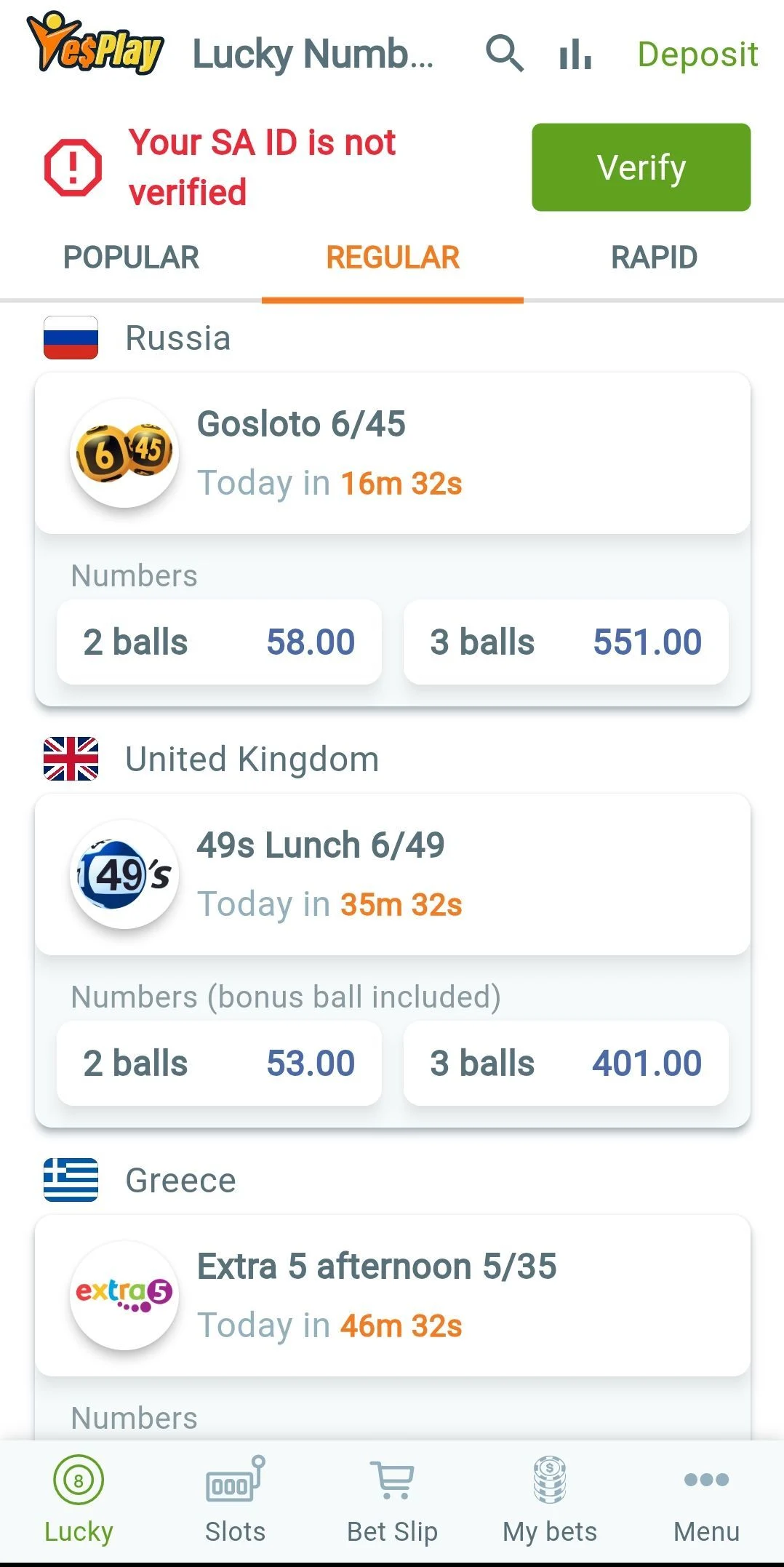Tap the 49s Lunch lottery logo
The height and width of the screenshot is (1567, 784).
pyautogui.click(x=124, y=874)
